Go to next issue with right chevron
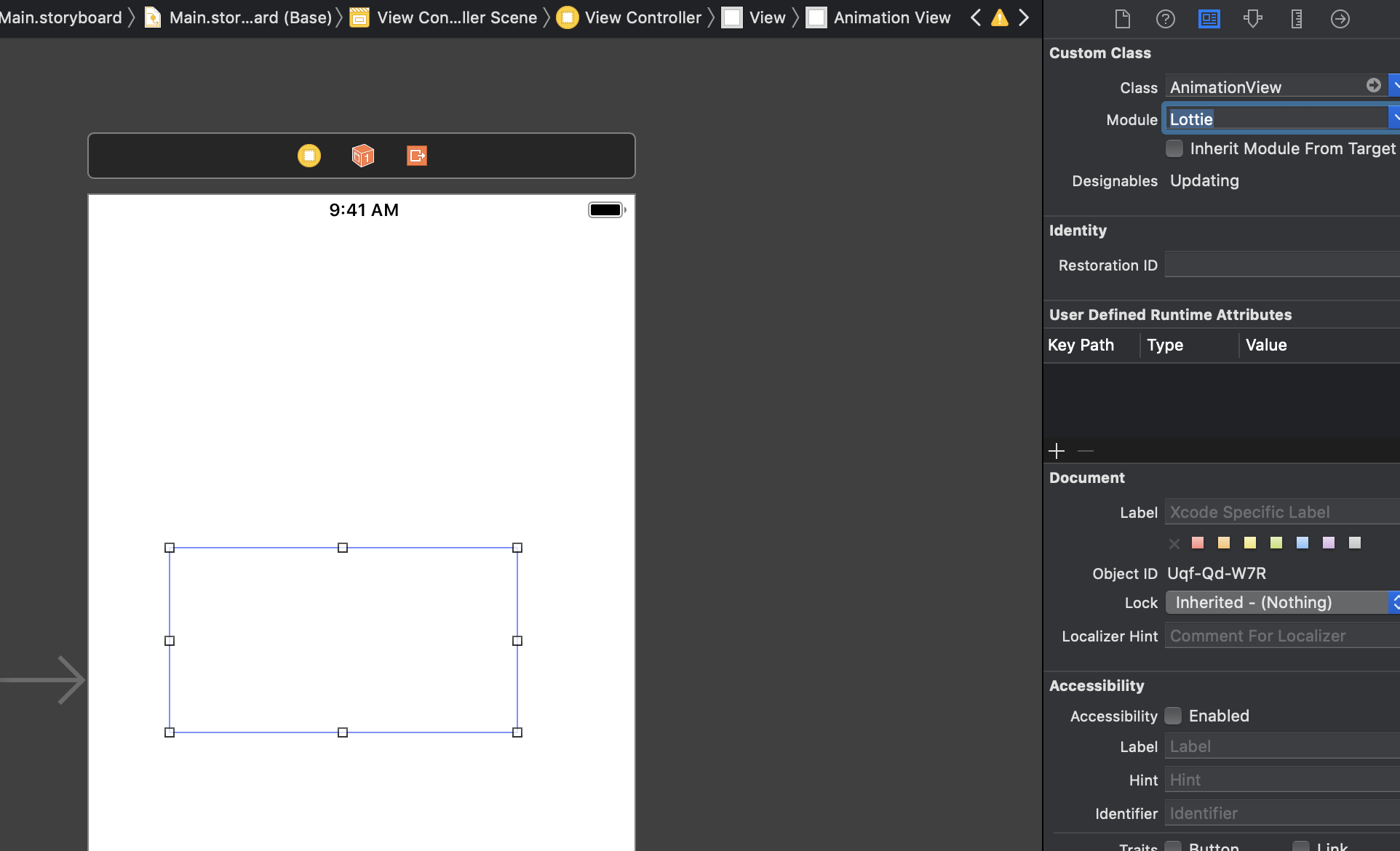 coord(1024,17)
